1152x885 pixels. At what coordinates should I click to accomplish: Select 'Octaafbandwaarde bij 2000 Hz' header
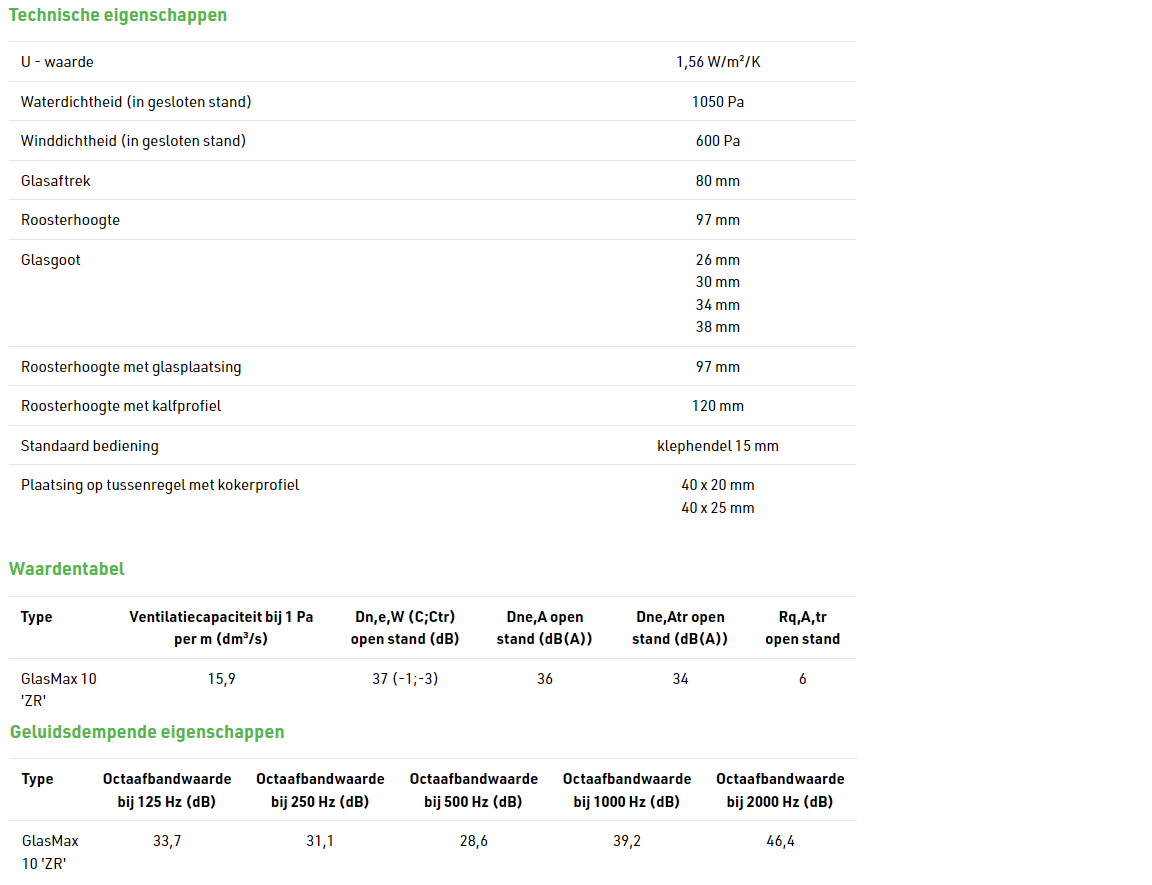click(780, 790)
